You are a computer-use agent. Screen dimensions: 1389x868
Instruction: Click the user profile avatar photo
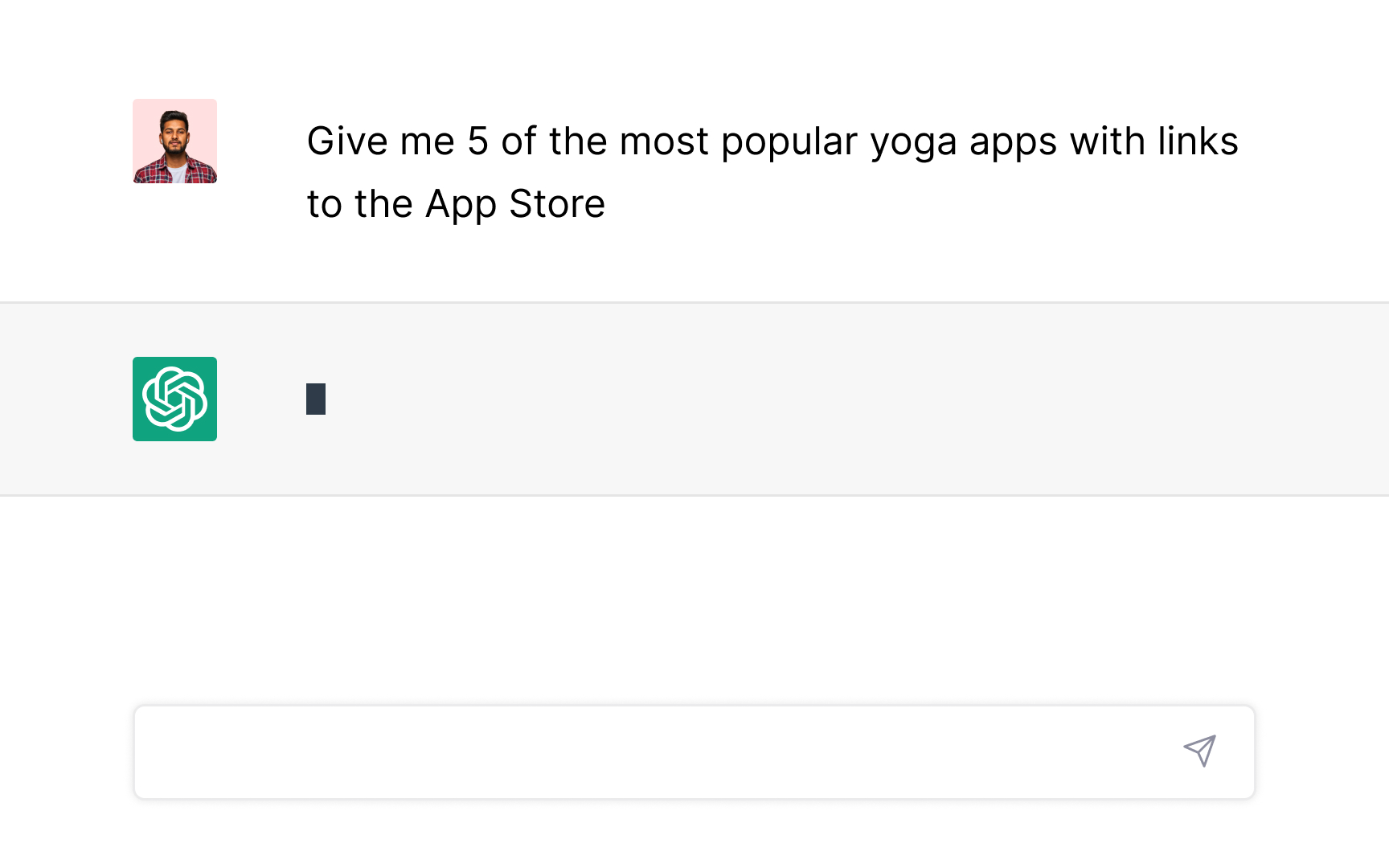[174, 141]
